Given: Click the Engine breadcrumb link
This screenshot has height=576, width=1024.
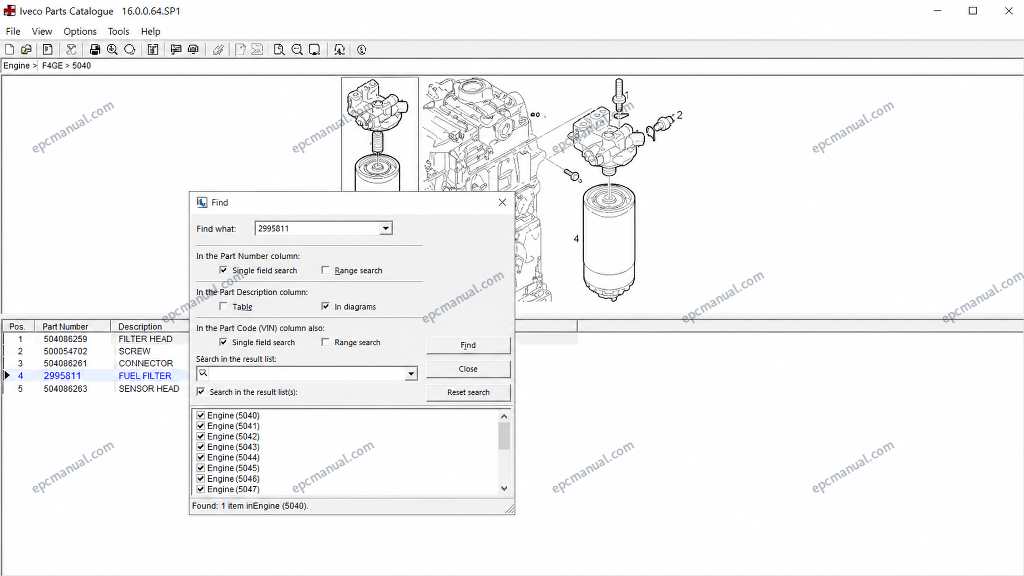Looking at the screenshot, I should pos(16,65).
